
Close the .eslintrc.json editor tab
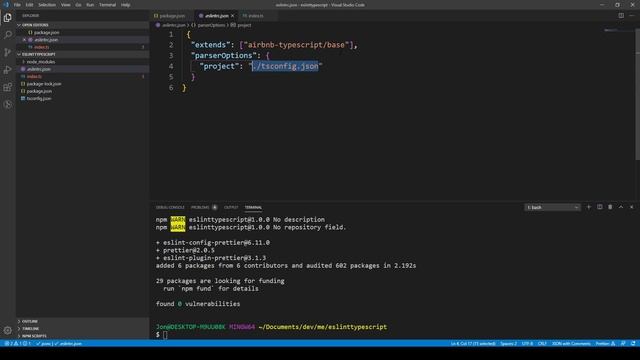[233, 16]
